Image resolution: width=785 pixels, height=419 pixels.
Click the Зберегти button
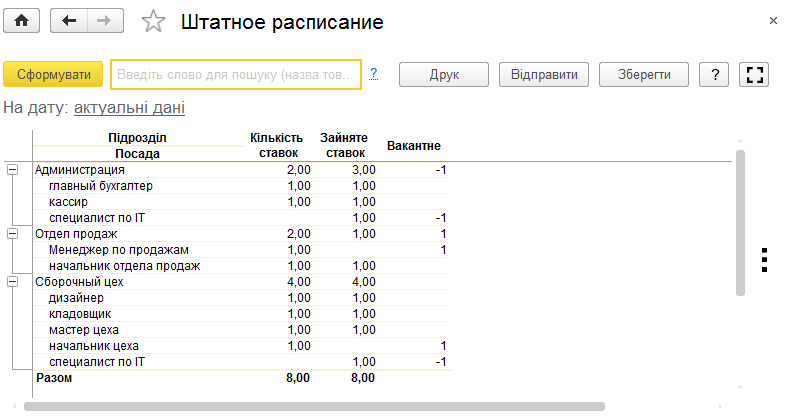644,75
